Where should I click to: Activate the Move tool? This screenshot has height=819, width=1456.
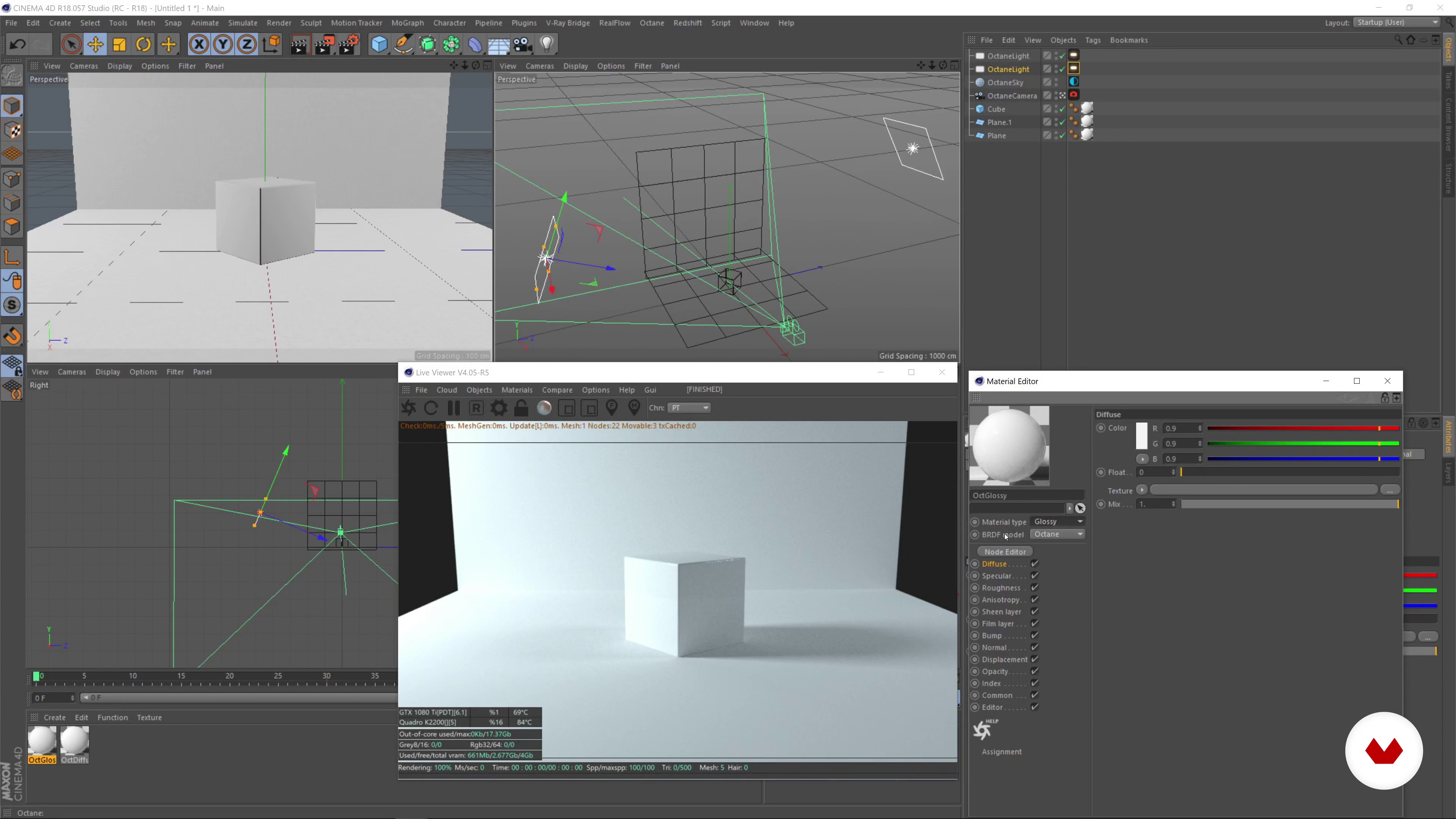(96, 44)
